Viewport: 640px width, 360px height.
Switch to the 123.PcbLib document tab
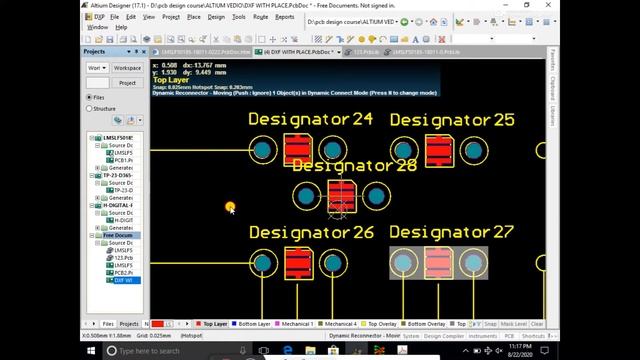tap(362, 52)
